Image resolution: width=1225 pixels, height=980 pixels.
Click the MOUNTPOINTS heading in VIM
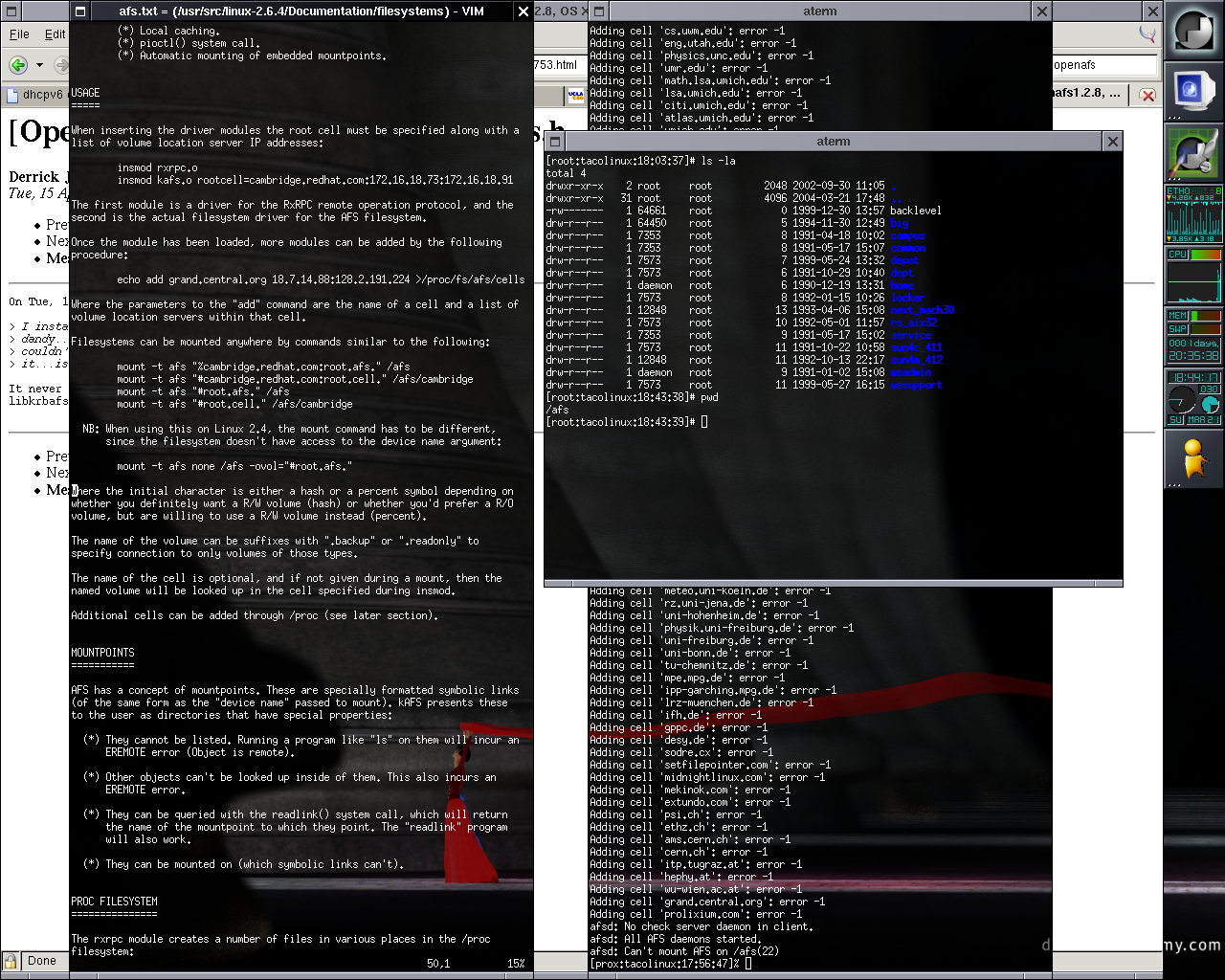(x=102, y=653)
